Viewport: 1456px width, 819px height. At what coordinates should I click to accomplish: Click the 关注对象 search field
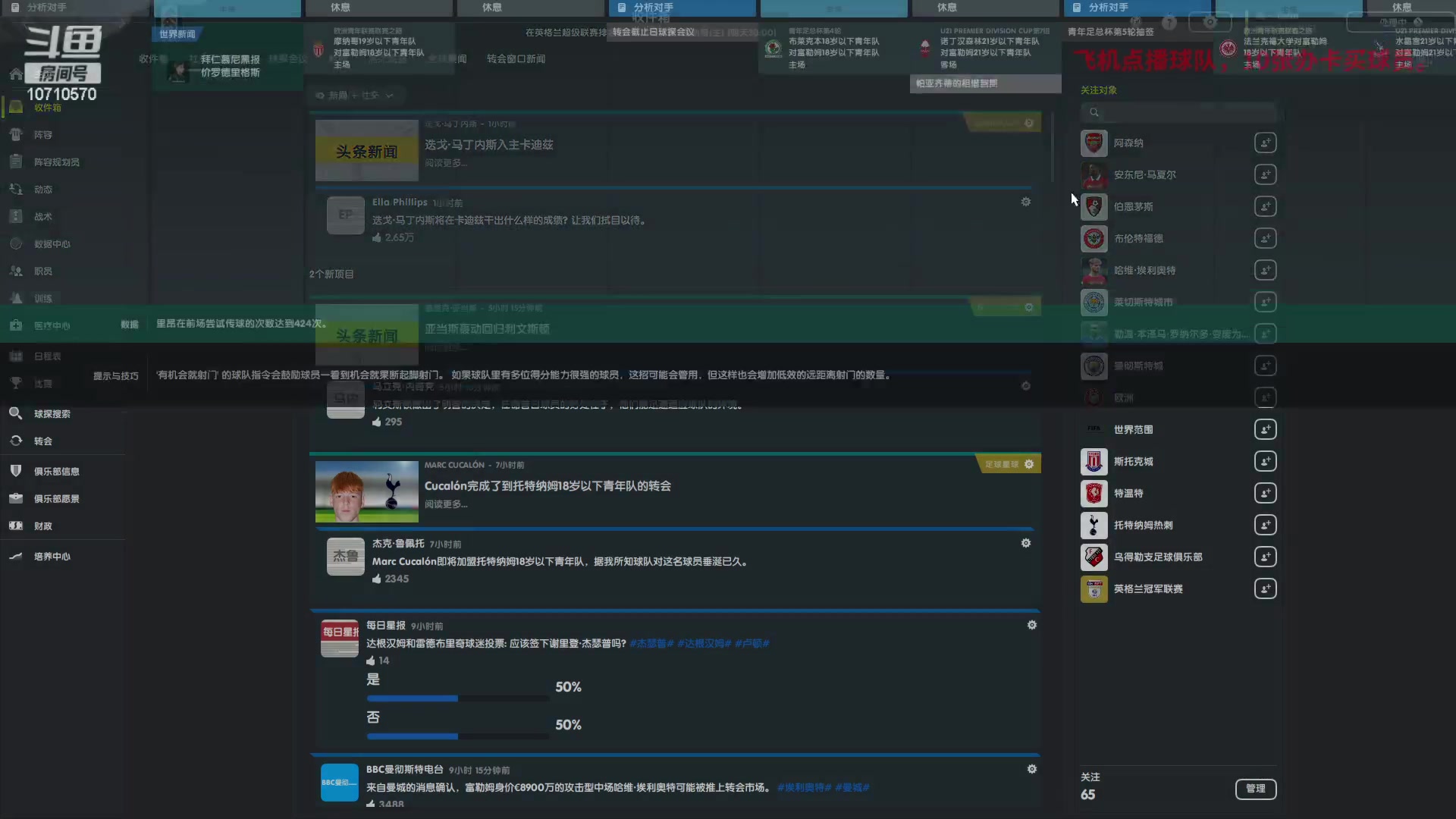(1178, 112)
